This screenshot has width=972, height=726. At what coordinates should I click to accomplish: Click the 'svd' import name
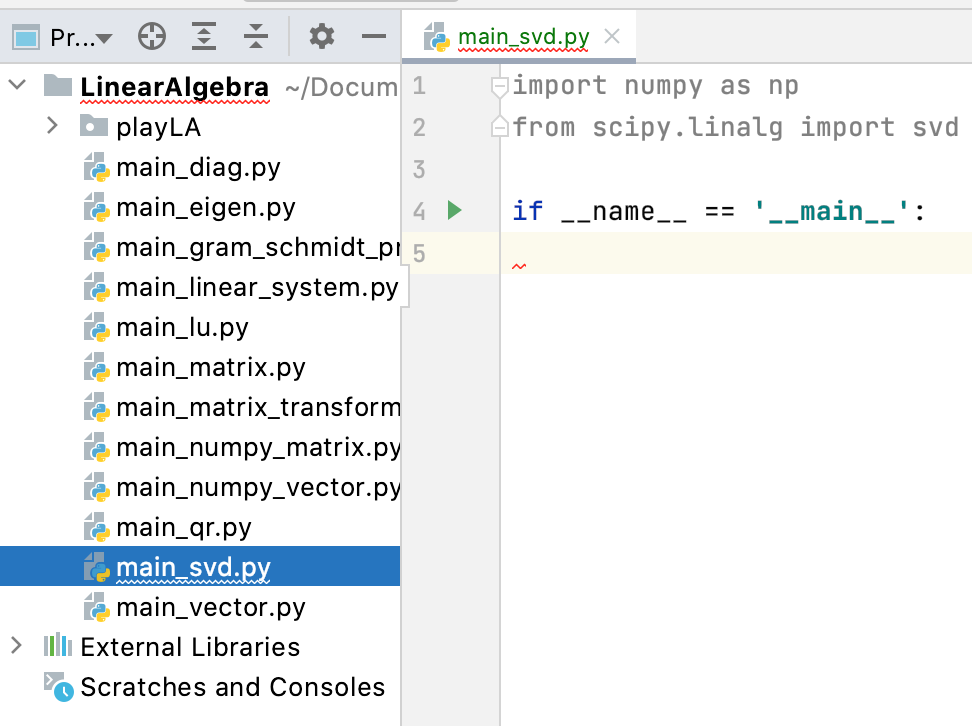(935, 127)
